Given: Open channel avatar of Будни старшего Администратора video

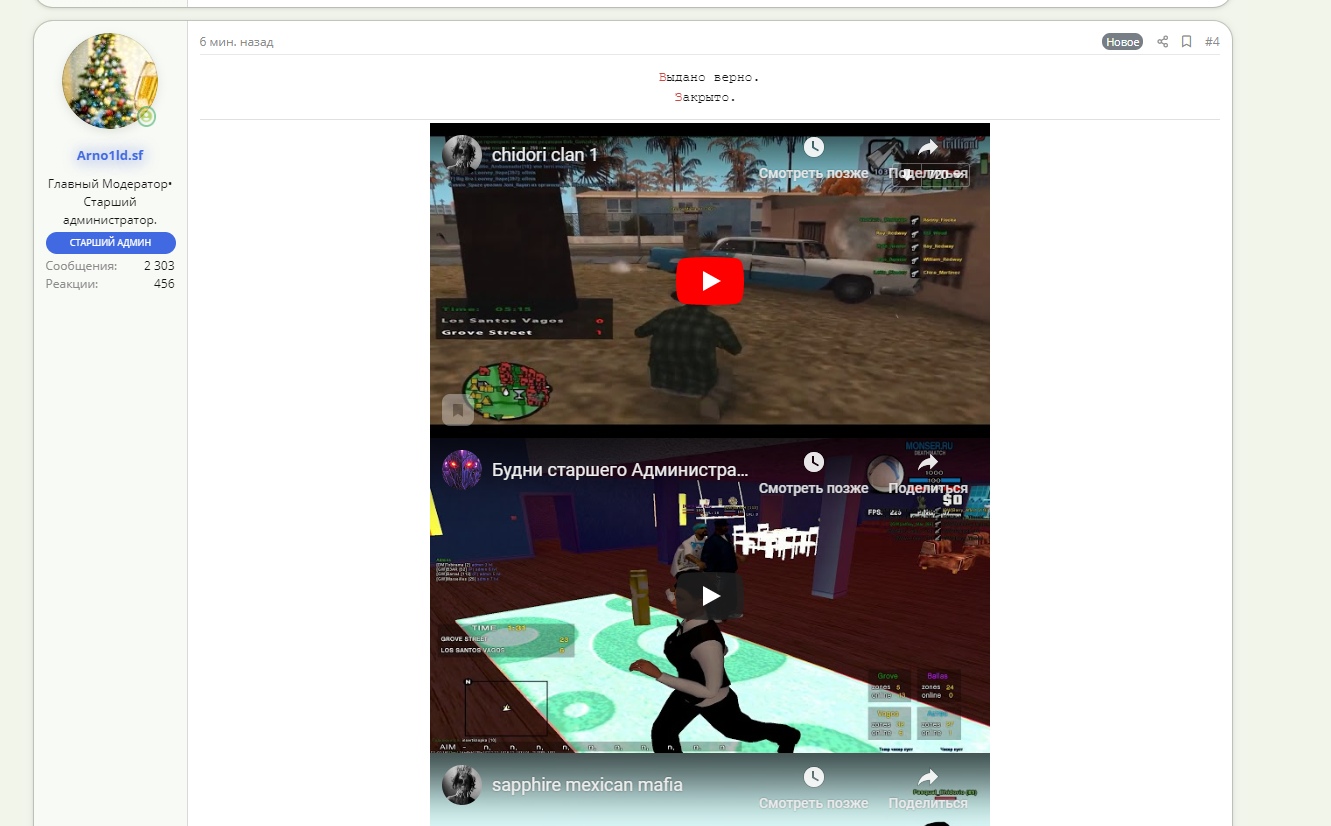Looking at the screenshot, I should (462, 470).
